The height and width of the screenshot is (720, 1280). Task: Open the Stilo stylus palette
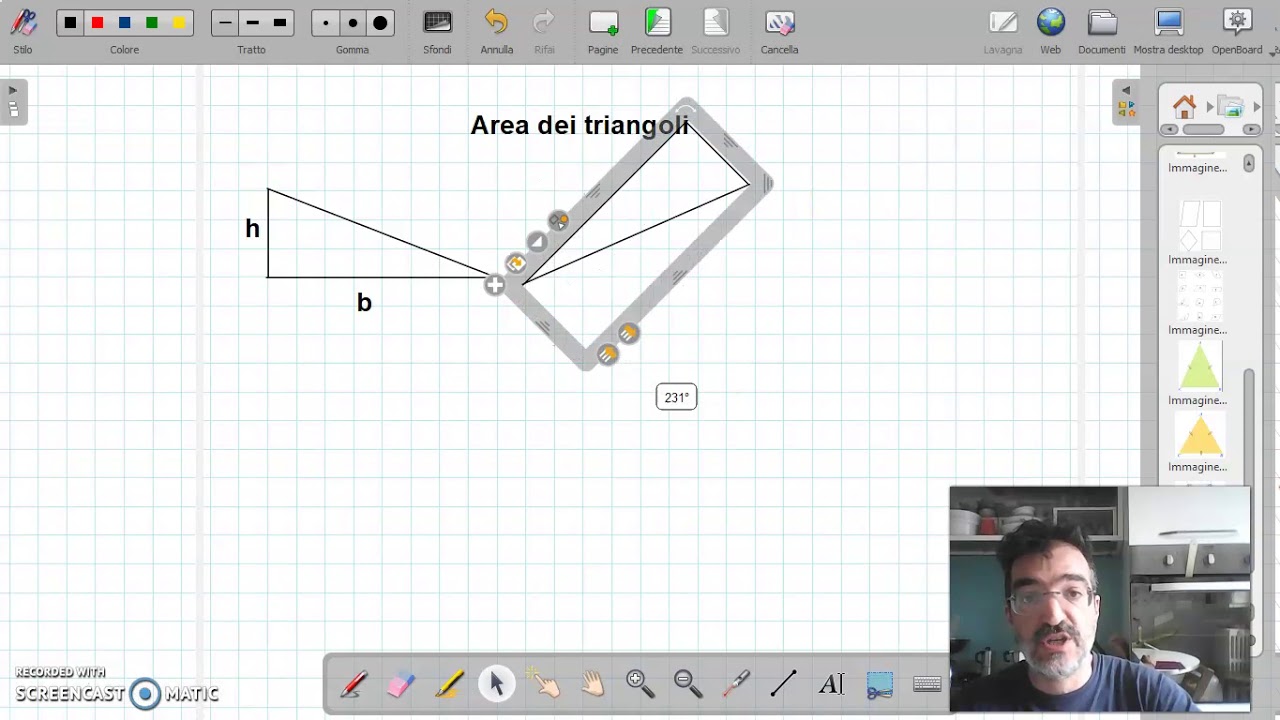[x=23, y=30]
